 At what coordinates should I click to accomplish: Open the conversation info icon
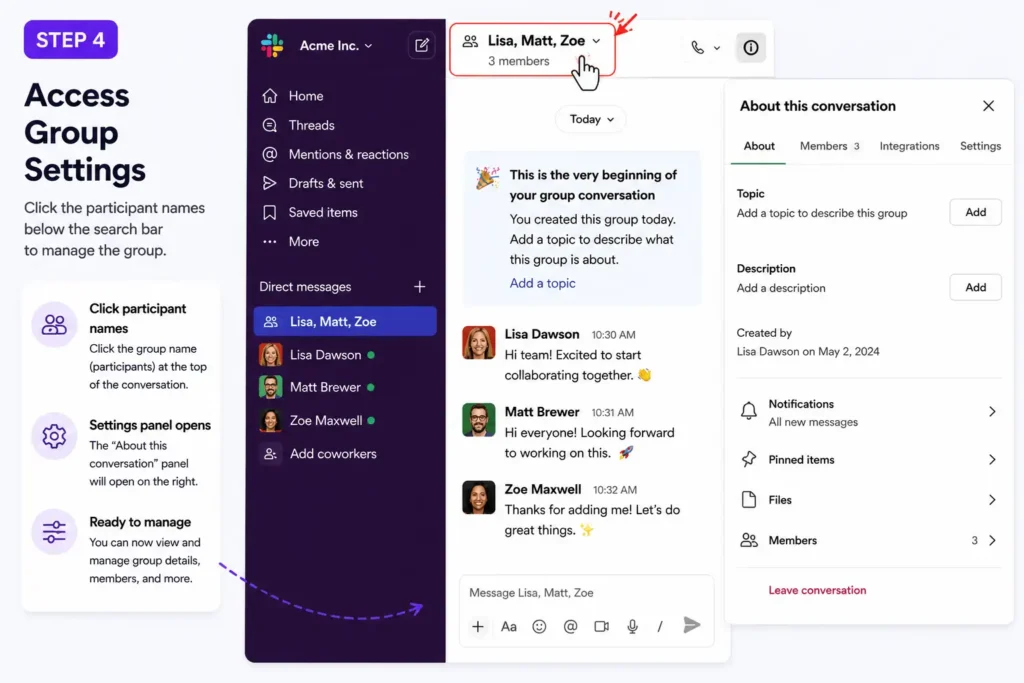[x=751, y=47]
